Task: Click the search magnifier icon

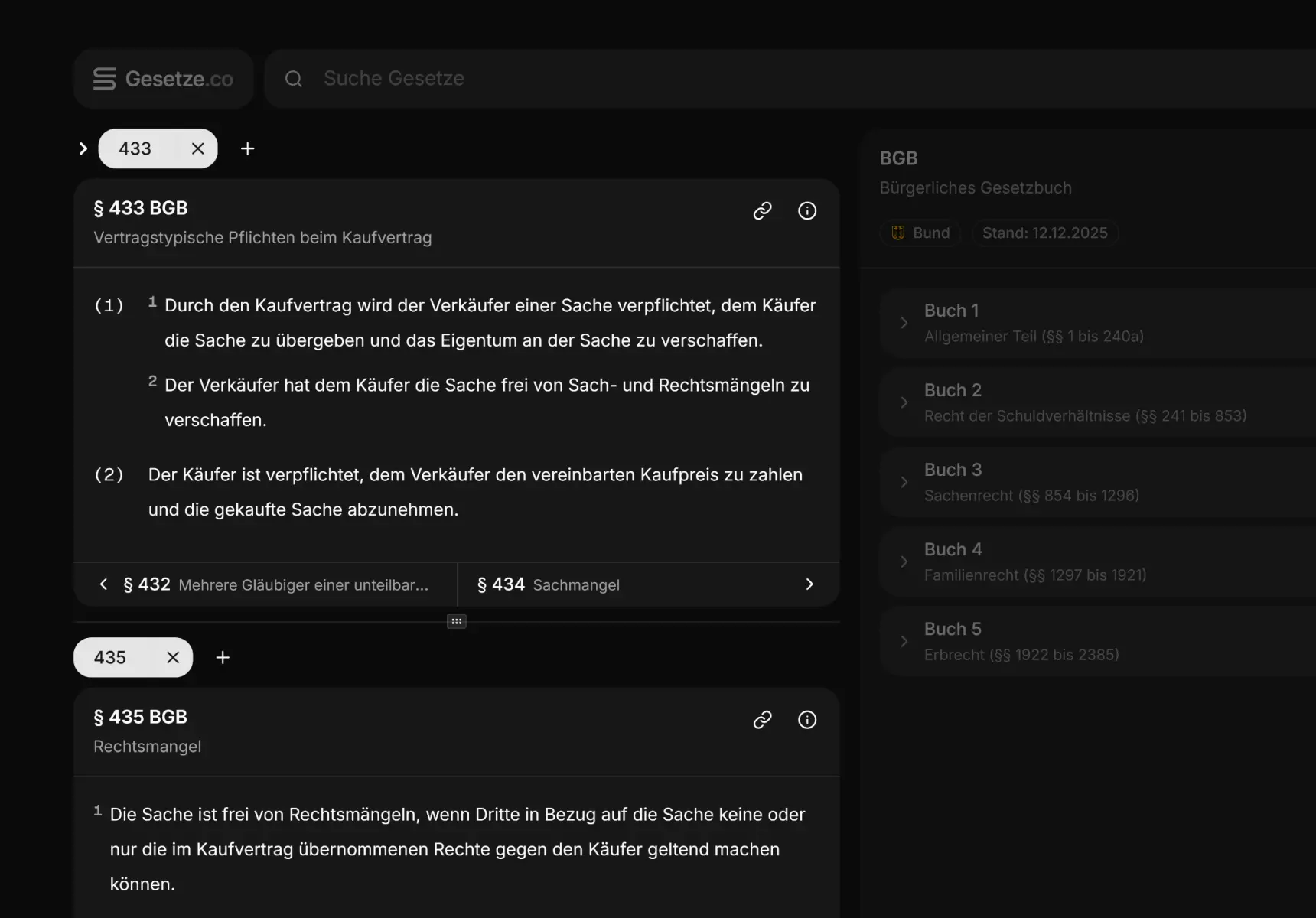Action: pos(294,79)
